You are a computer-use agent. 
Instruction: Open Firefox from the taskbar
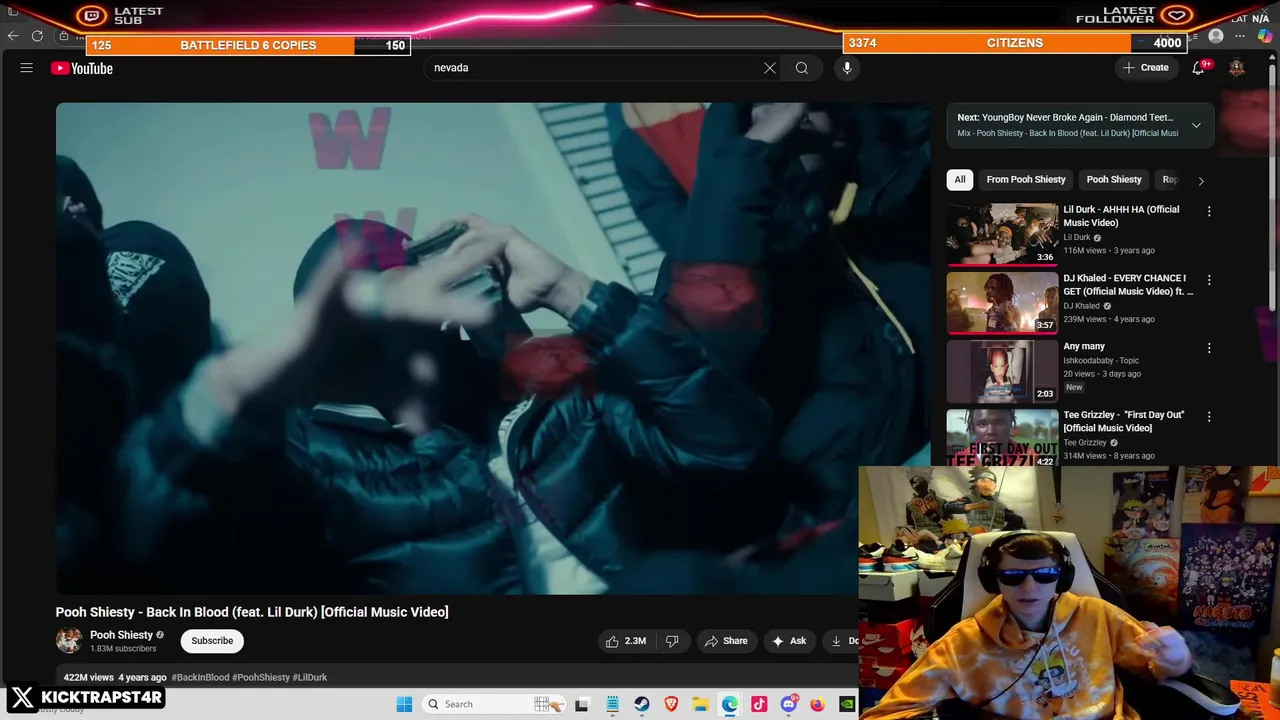tap(818, 704)
